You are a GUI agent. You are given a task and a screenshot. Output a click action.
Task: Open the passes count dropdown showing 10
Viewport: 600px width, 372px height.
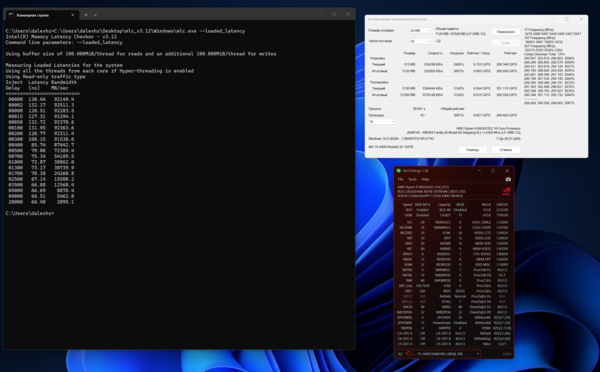pos(382,122)
